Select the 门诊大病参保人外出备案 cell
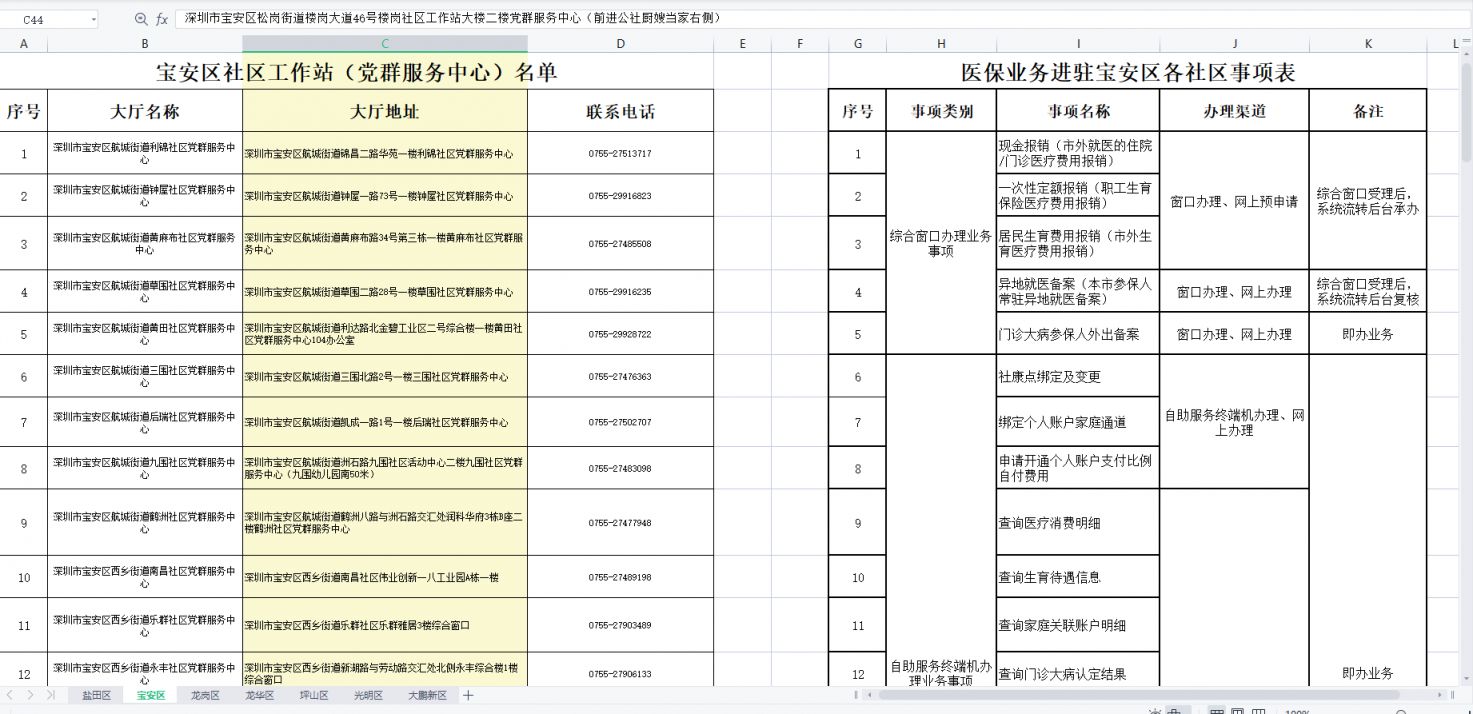The image size is (1473, 714). (1078, 334)
